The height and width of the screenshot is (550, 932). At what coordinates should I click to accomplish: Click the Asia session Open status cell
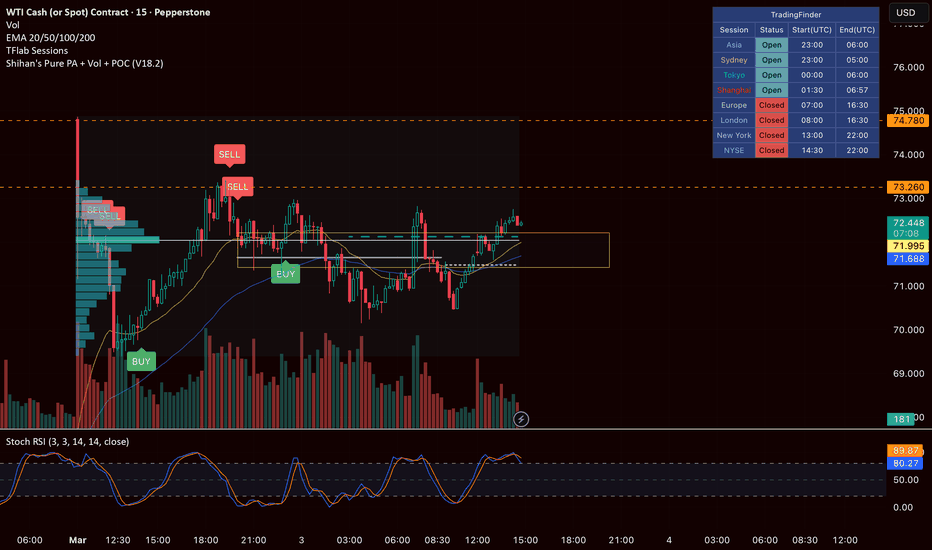pos(771,45)
